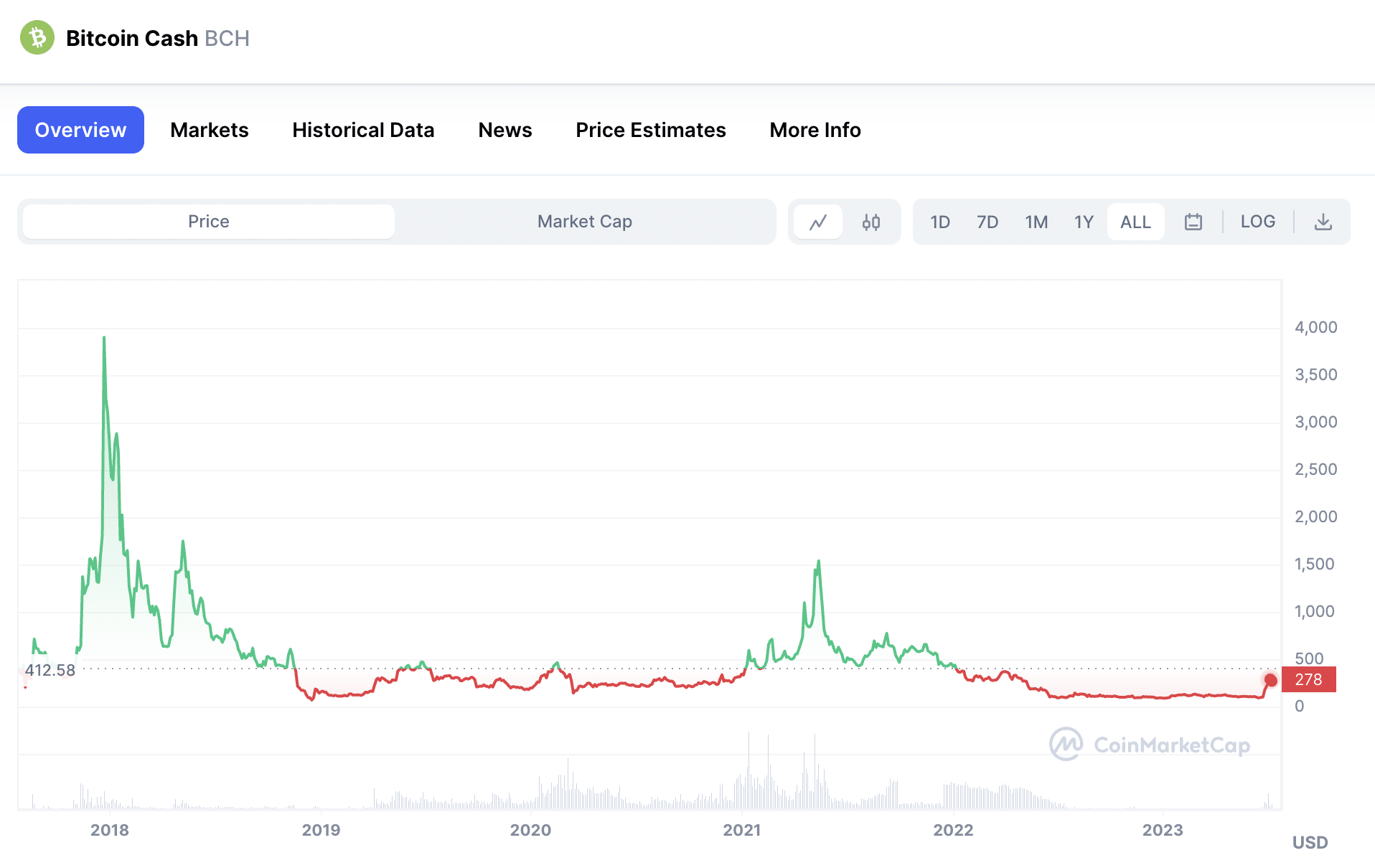Screen dimensions: 1375x868
Task: Click the Bitcoin Cash logo icon
Action: click(37, 37)
